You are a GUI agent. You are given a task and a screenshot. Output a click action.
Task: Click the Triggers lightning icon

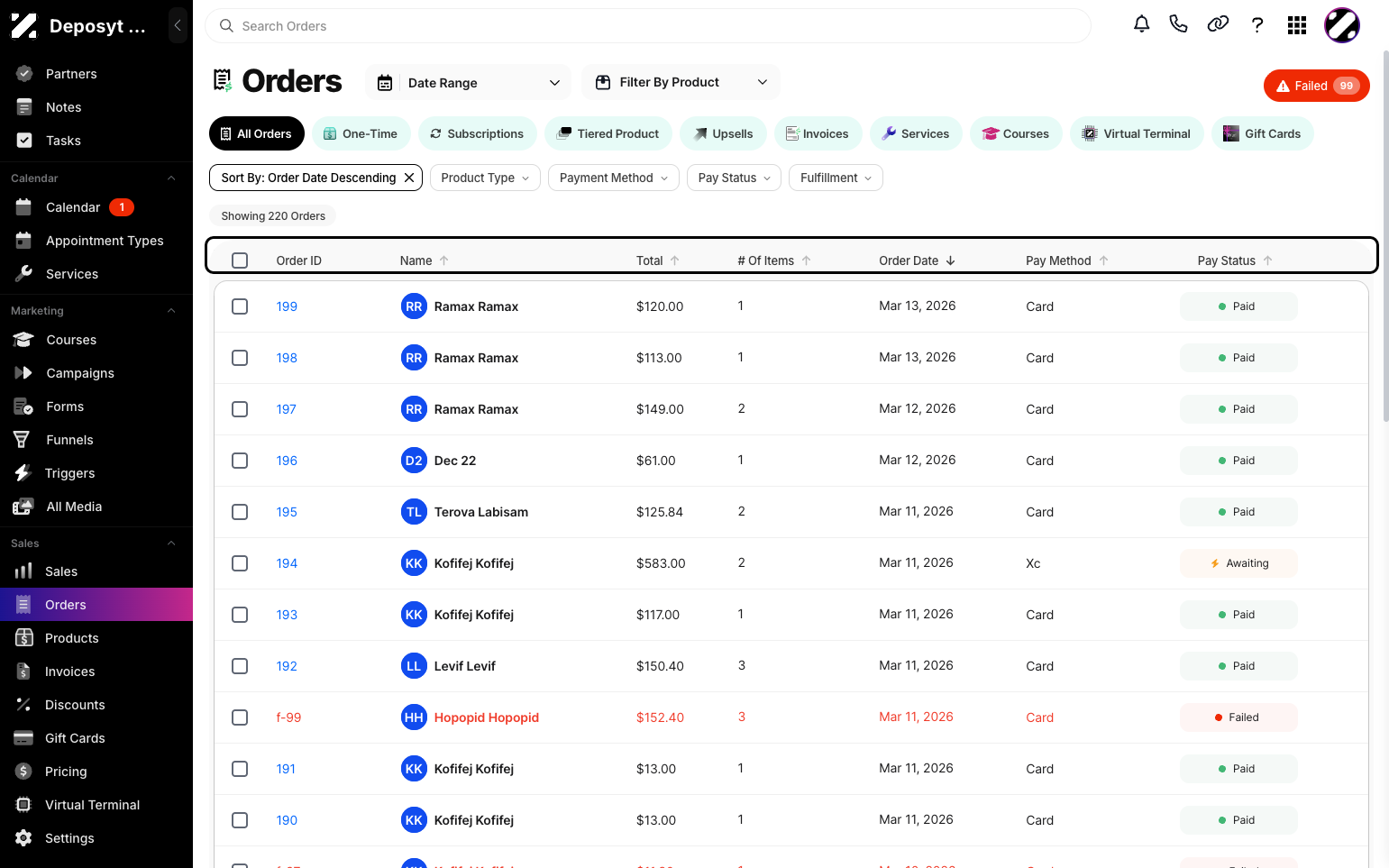click(23, 473)
